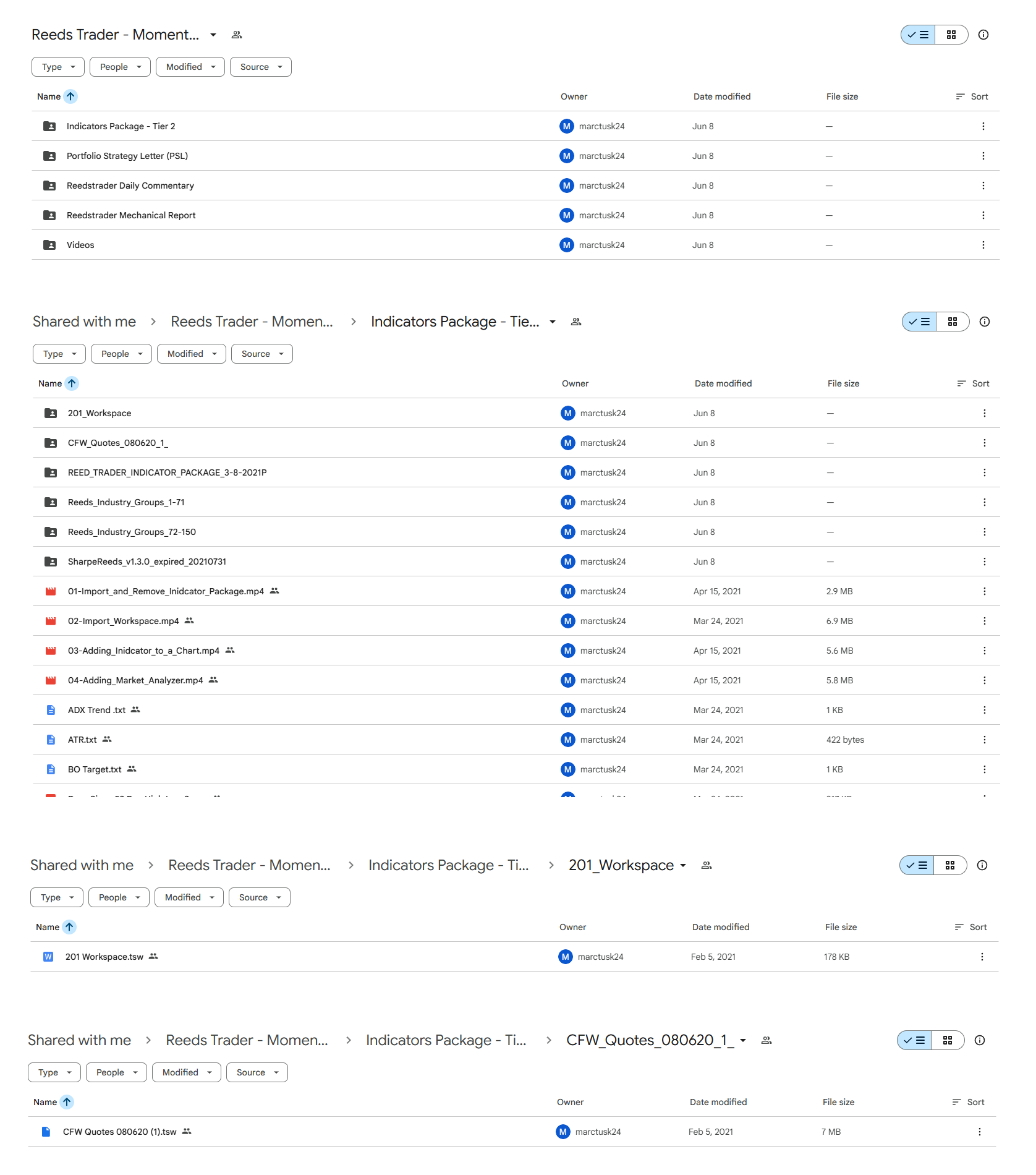Click Sort button in Reeds Trader section
This screenshot has height=1175, width=1036.
coord(972,96)
